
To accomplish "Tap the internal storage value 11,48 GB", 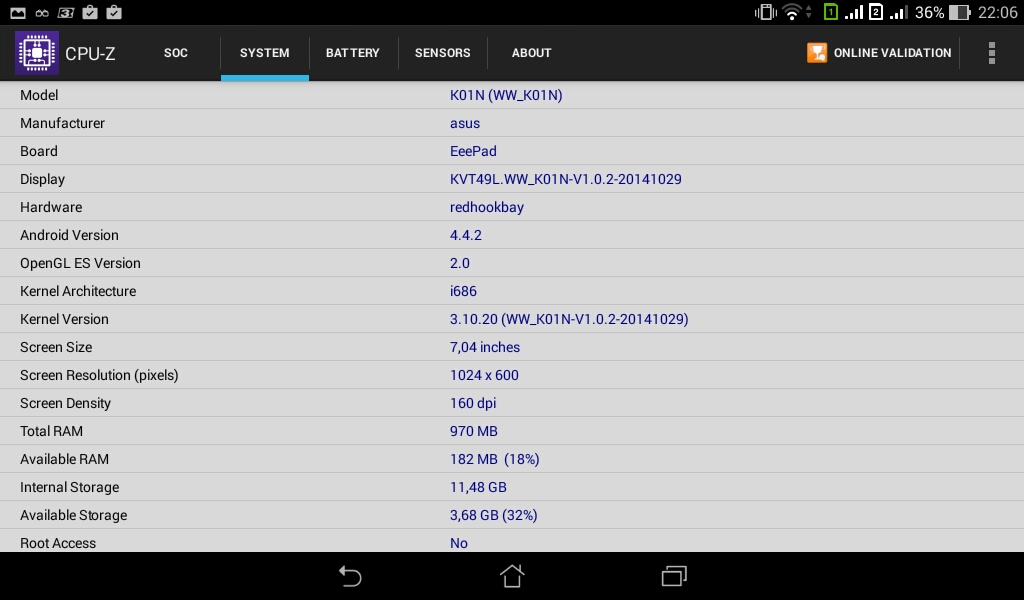I will point(478,488).
